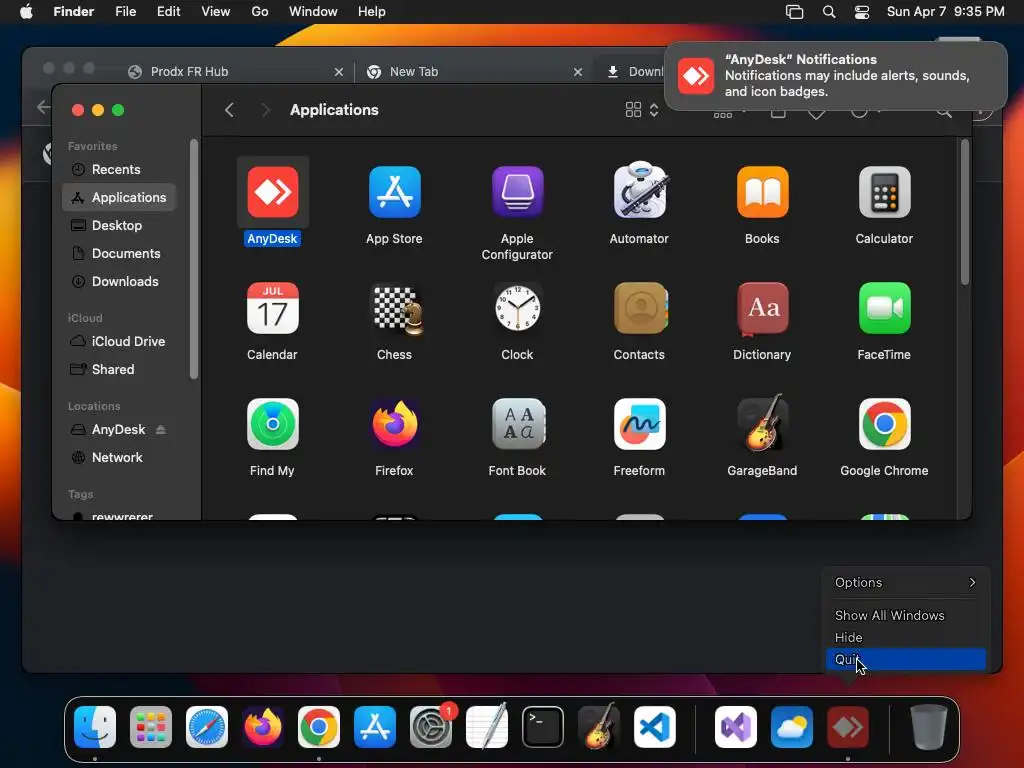Choose Quit in the Dock menu
1024x768 pixels.
[906, 660]
